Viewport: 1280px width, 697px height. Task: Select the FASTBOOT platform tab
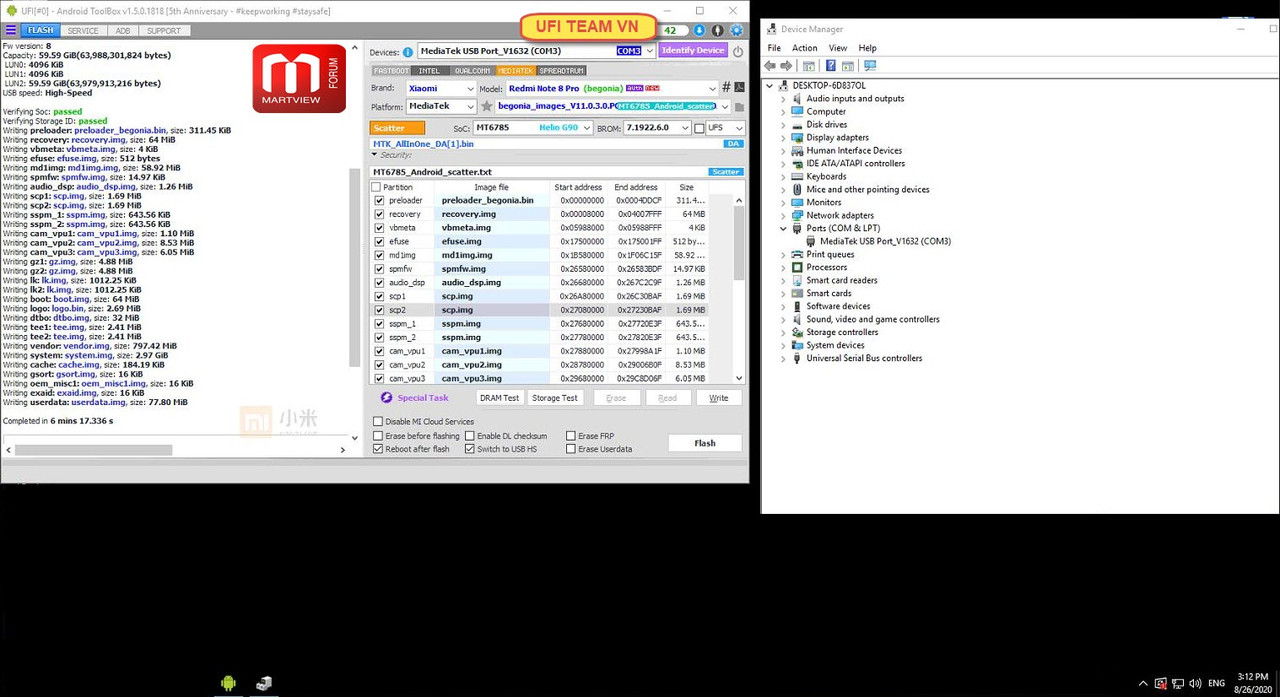click(391, 71)
